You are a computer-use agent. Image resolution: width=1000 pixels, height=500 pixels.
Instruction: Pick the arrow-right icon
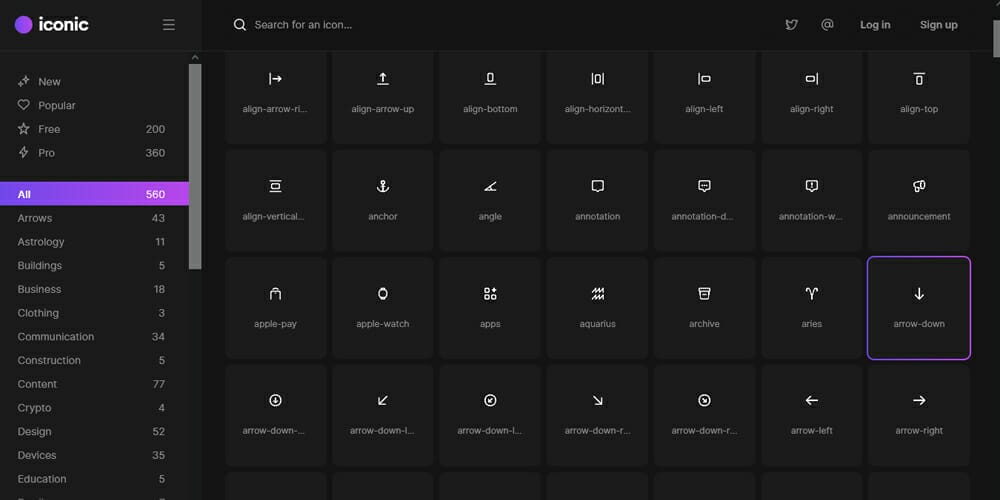pos(919,415)
